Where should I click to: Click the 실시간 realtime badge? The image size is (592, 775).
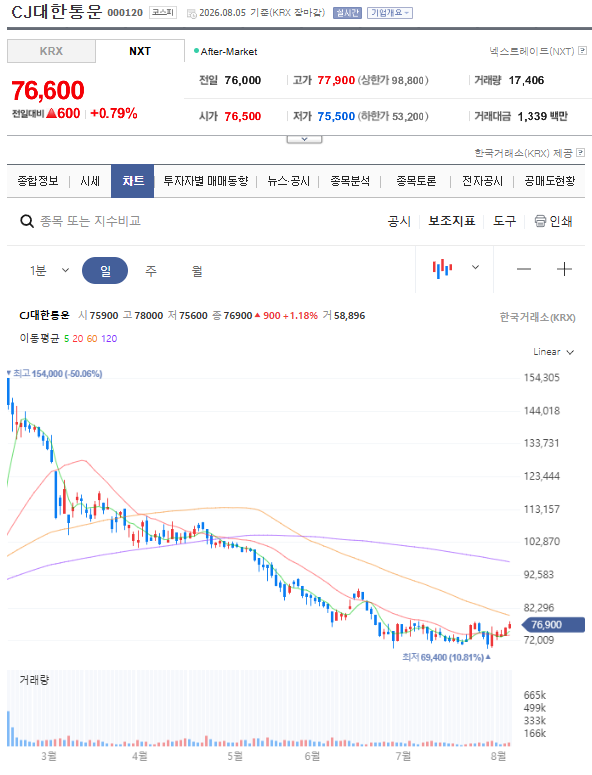click(x=347, y=13)
